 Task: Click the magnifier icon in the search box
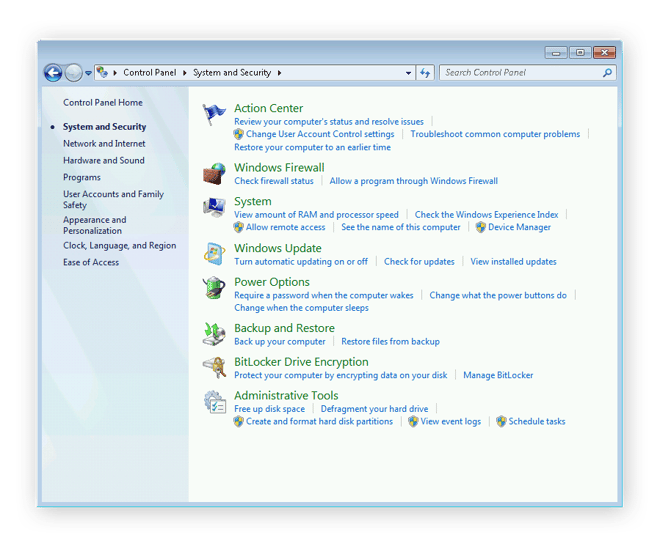(607, 73)
